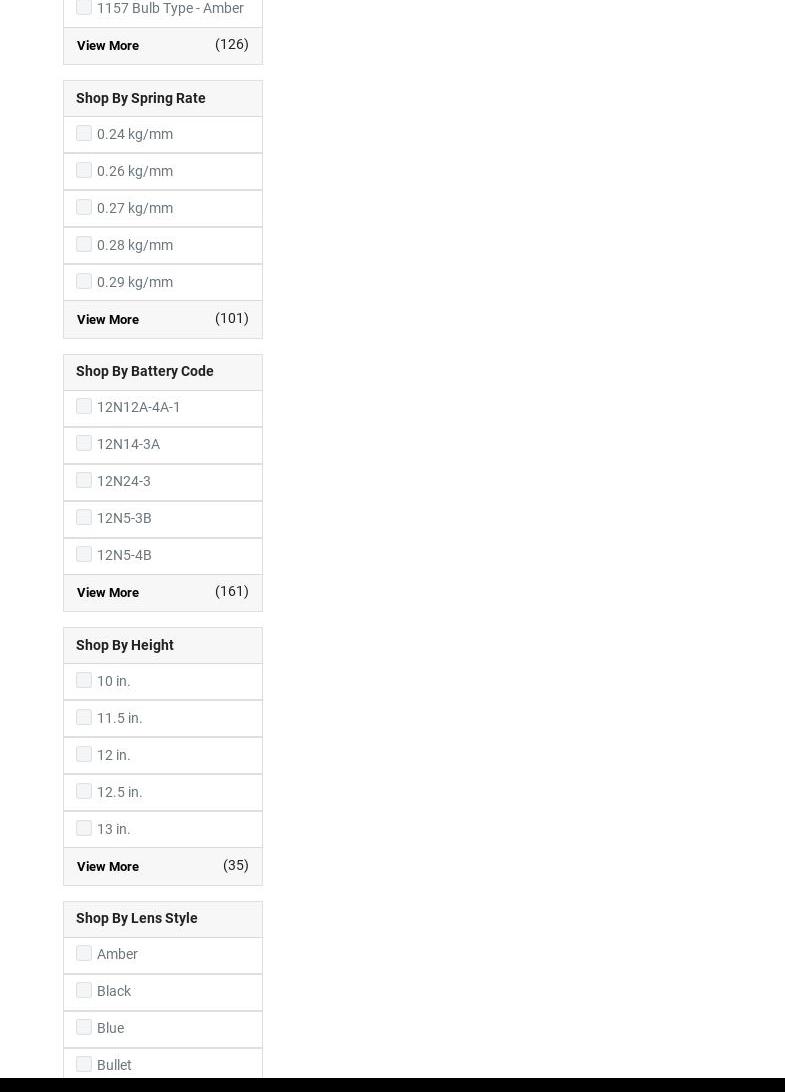Check battery code 12N12A-4A-1
Image resolution: width=785 pixels, height=1092 pixels.
(84, 406)
